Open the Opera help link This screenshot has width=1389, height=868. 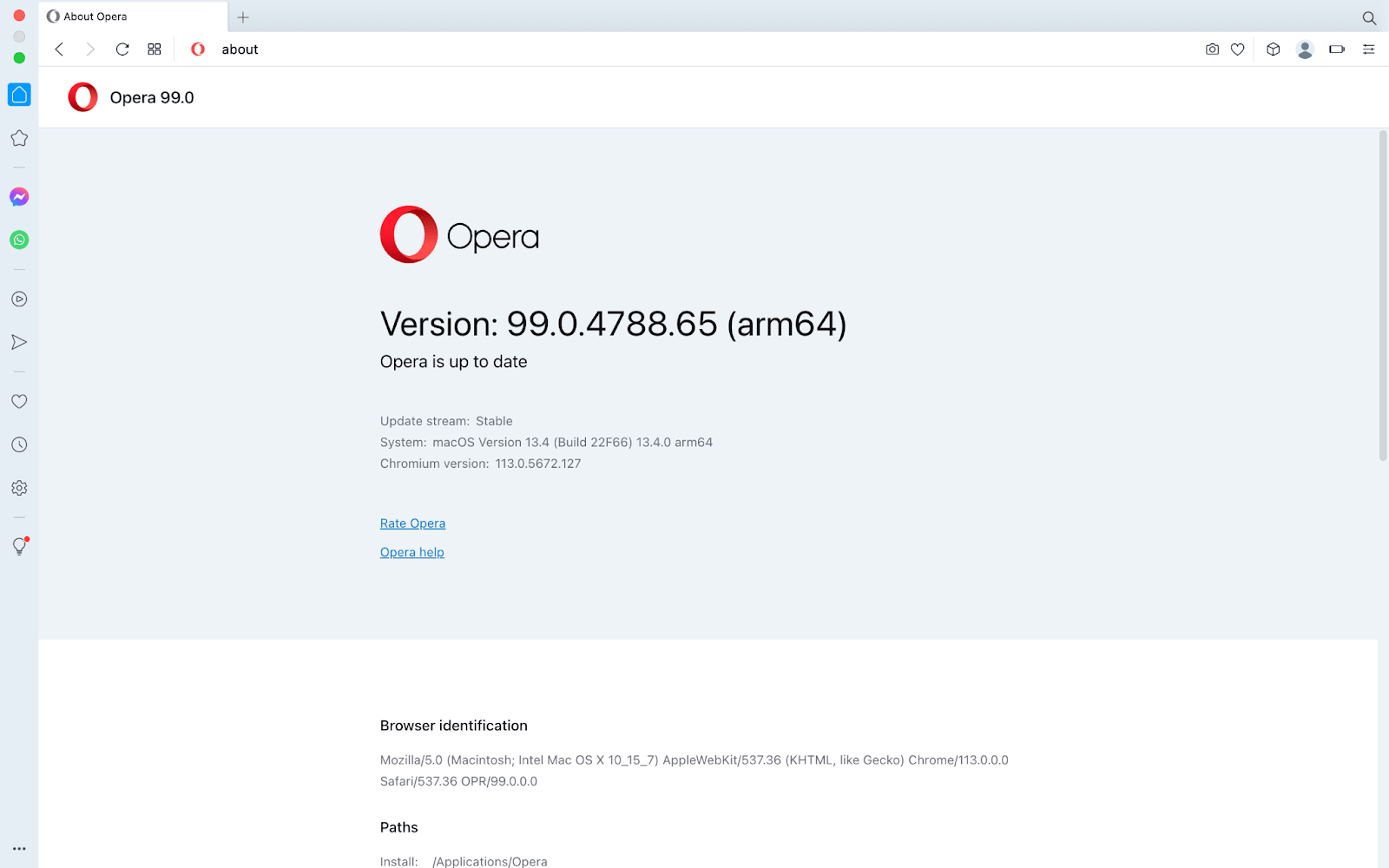pyautogui.click(x=411, y=552)
